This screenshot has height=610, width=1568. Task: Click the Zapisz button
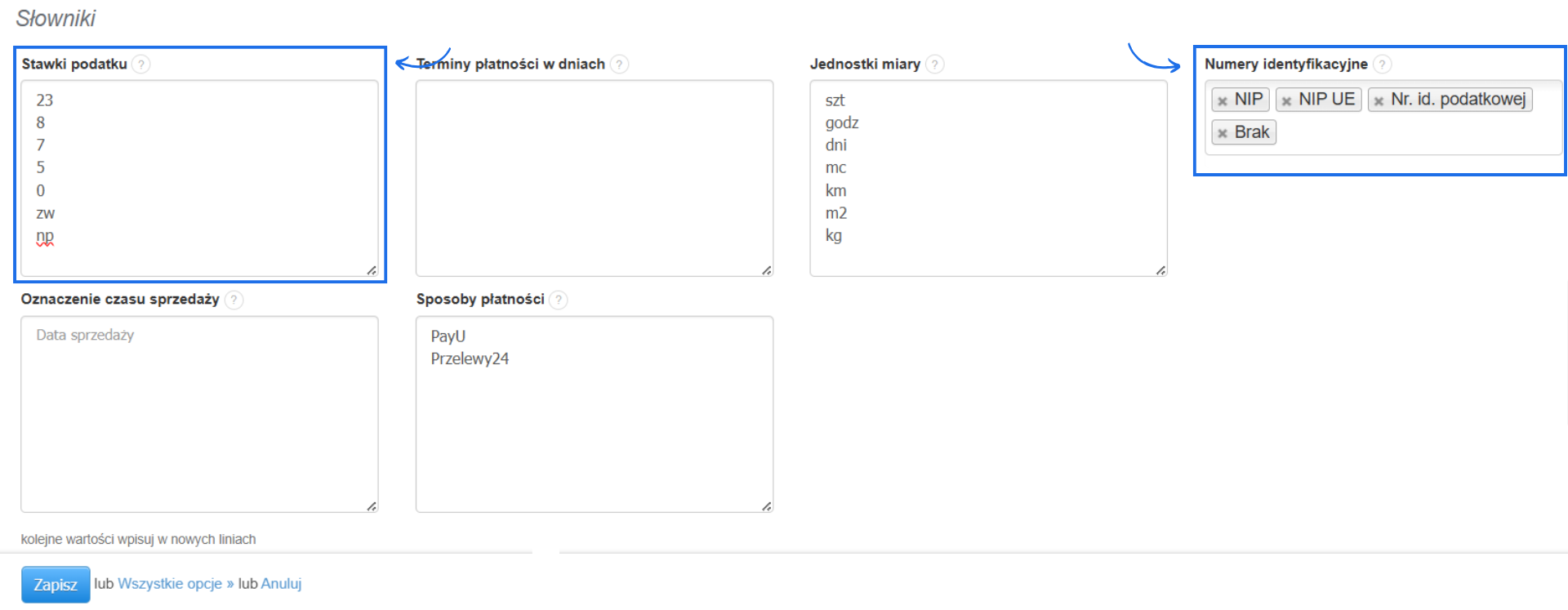point(56,585)
